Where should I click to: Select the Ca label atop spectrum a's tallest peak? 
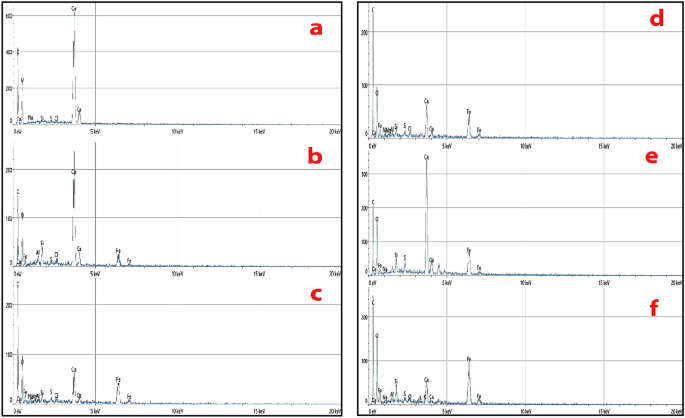[74, 9]
